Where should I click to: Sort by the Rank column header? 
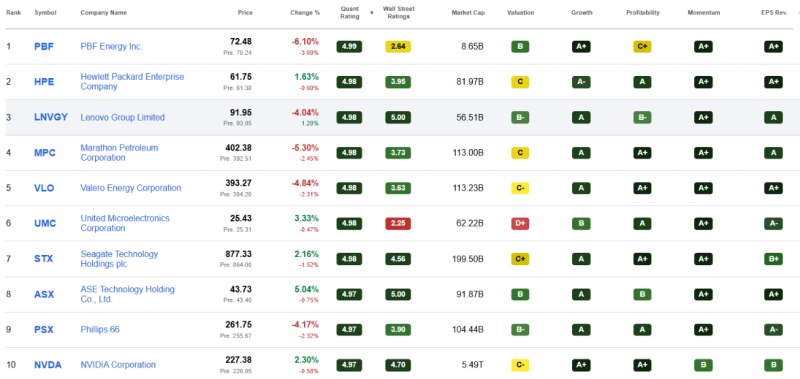[x=14, y=13]
